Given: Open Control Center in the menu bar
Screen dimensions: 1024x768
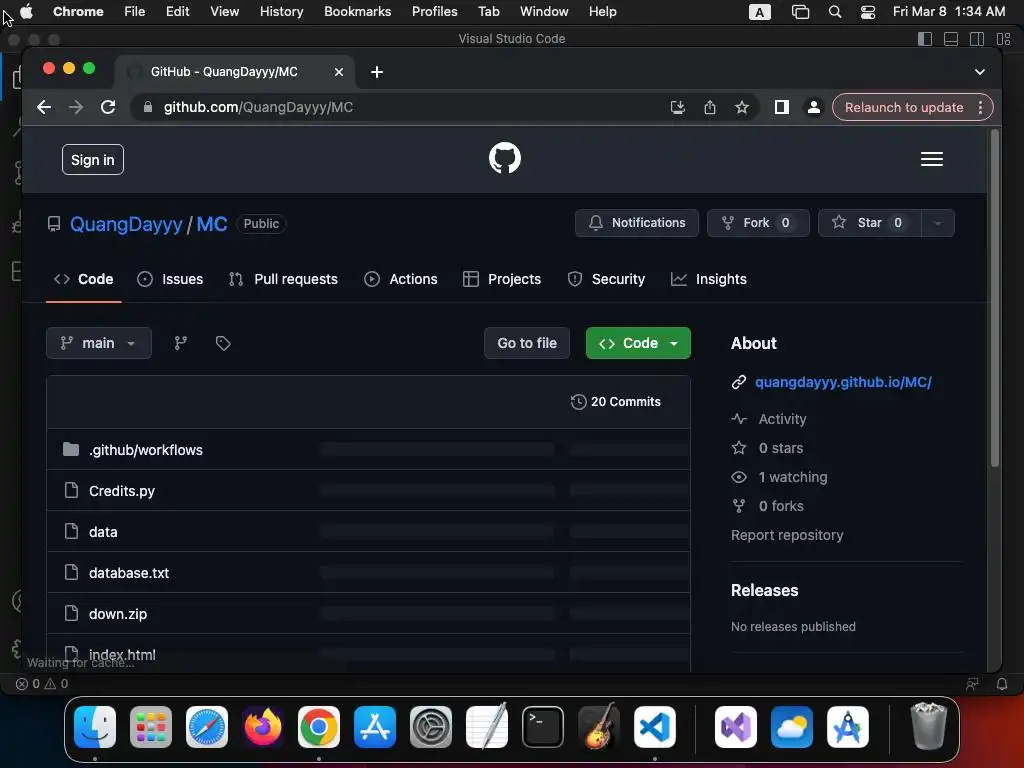Looking at the screenshot, I should [x=868, y=12].
